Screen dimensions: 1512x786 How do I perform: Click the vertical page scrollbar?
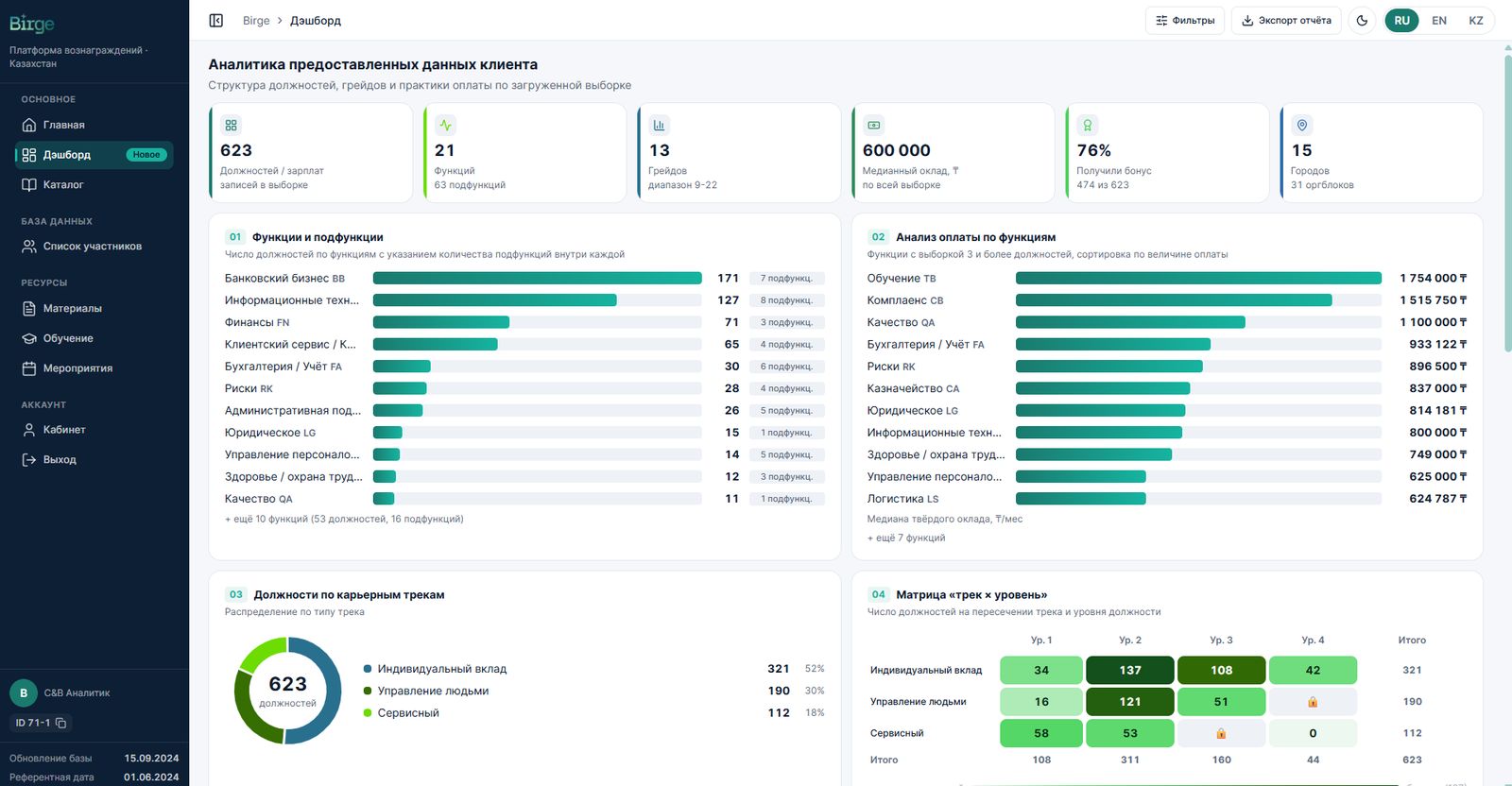(1507, 203)
